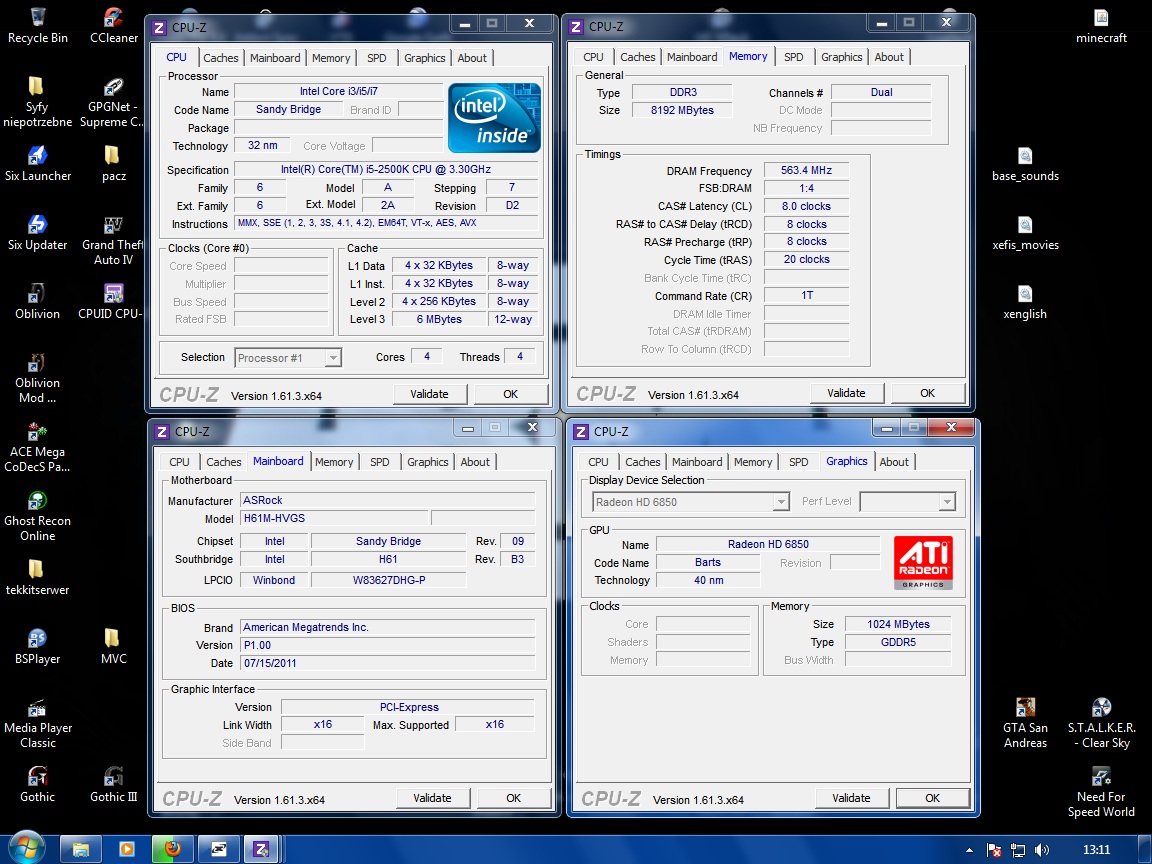Click the GDDR5 memory type value
1152x864 pixels.
click(x=898, y=641)
